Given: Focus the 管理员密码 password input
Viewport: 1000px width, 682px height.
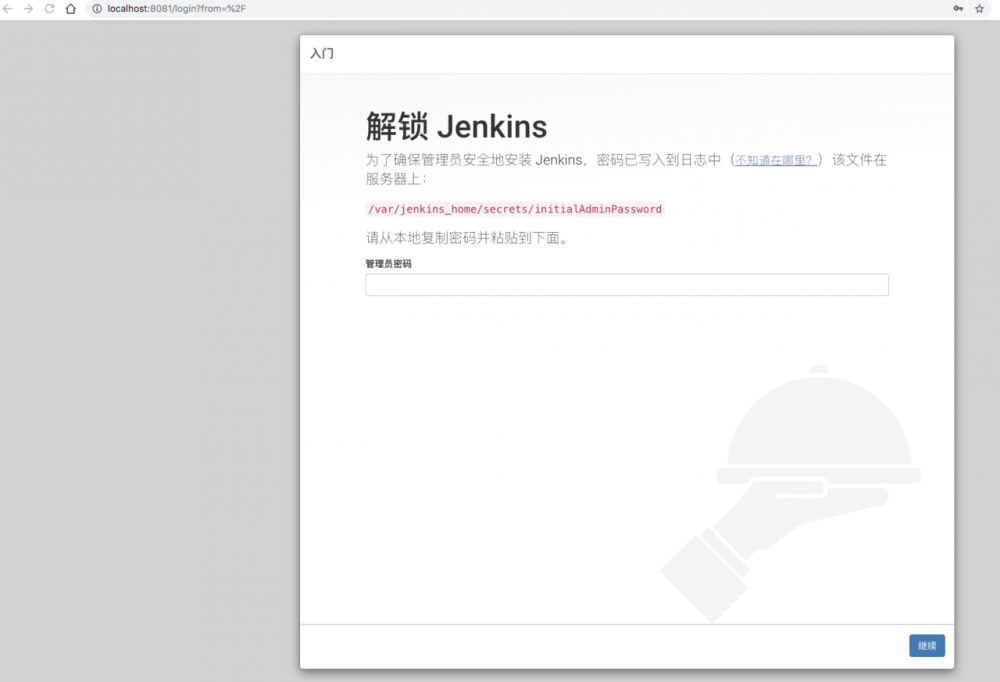Looking at the screenshot, I should coord(626,285).
